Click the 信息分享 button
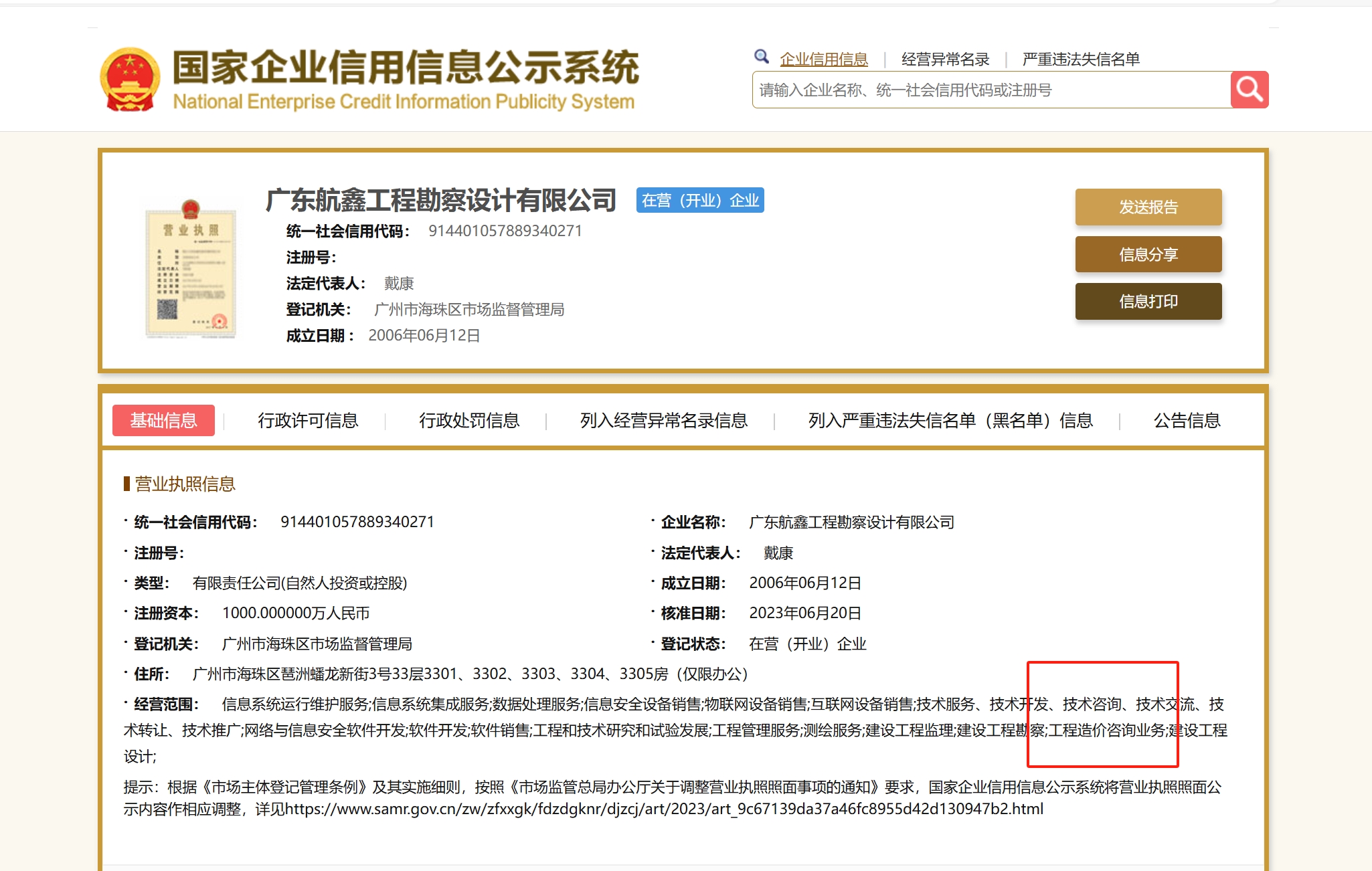 [1148, 254]
